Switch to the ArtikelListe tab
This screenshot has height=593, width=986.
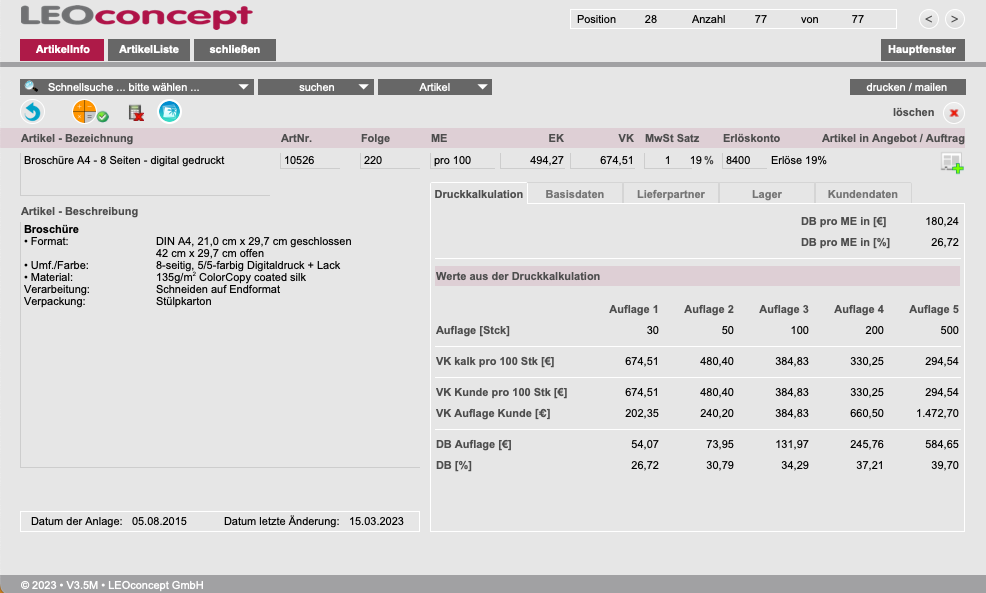pyautogui.click(x=148, y=49)
